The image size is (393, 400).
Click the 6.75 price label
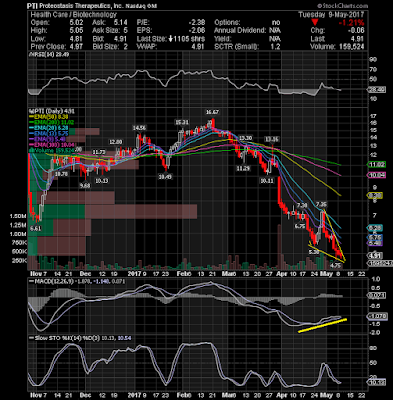pyautogui.click(x=300, y=226)
